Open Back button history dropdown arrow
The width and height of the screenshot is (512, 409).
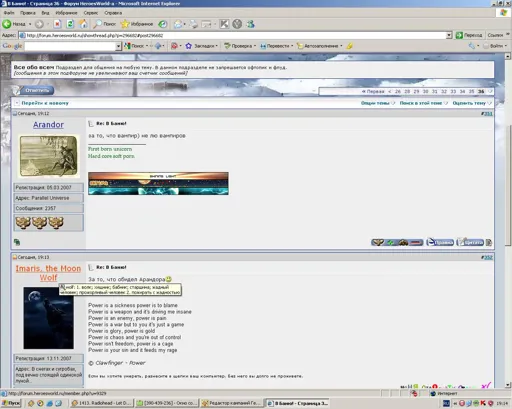(x=30, y=24)
